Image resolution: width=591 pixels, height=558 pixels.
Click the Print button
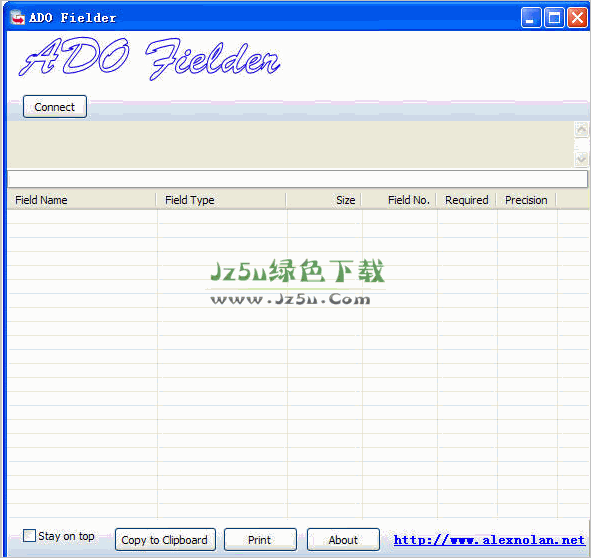[x=260, y=540]
